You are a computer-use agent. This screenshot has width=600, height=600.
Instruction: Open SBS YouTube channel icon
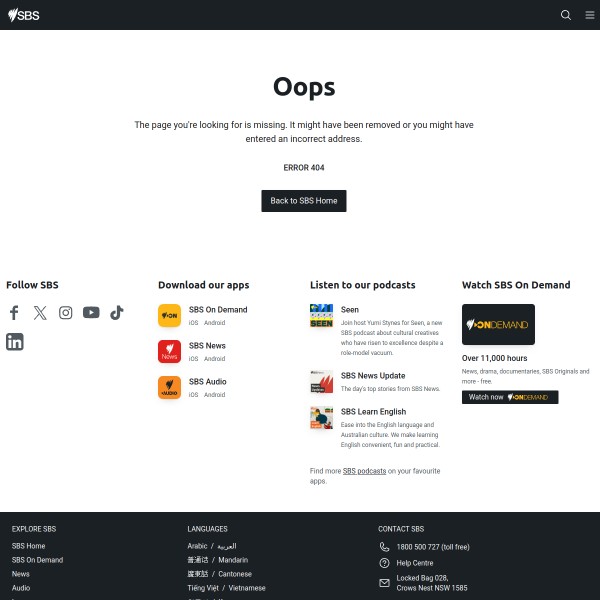click(x=91, y=312)
